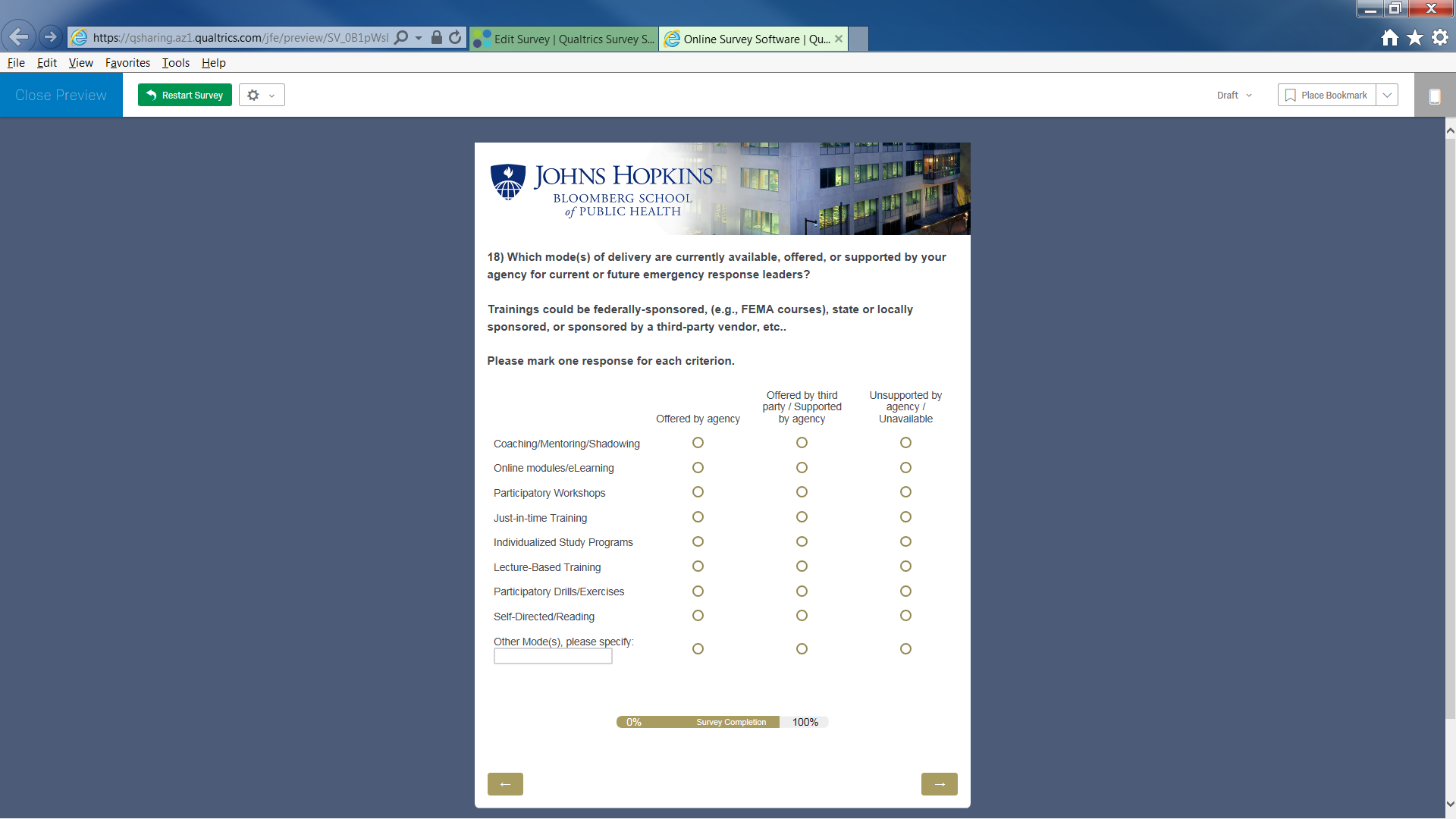The width and height of the screenshot is (1456, 819).
Task: Click the browser home icon
Action: tap(1389, 38)
